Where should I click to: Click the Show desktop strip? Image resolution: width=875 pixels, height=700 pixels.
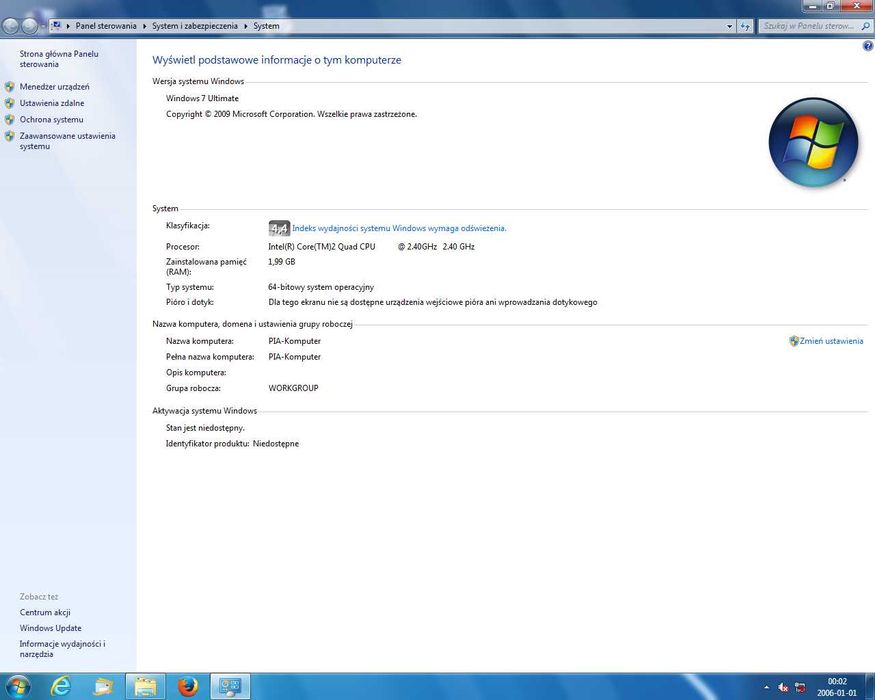871,687
